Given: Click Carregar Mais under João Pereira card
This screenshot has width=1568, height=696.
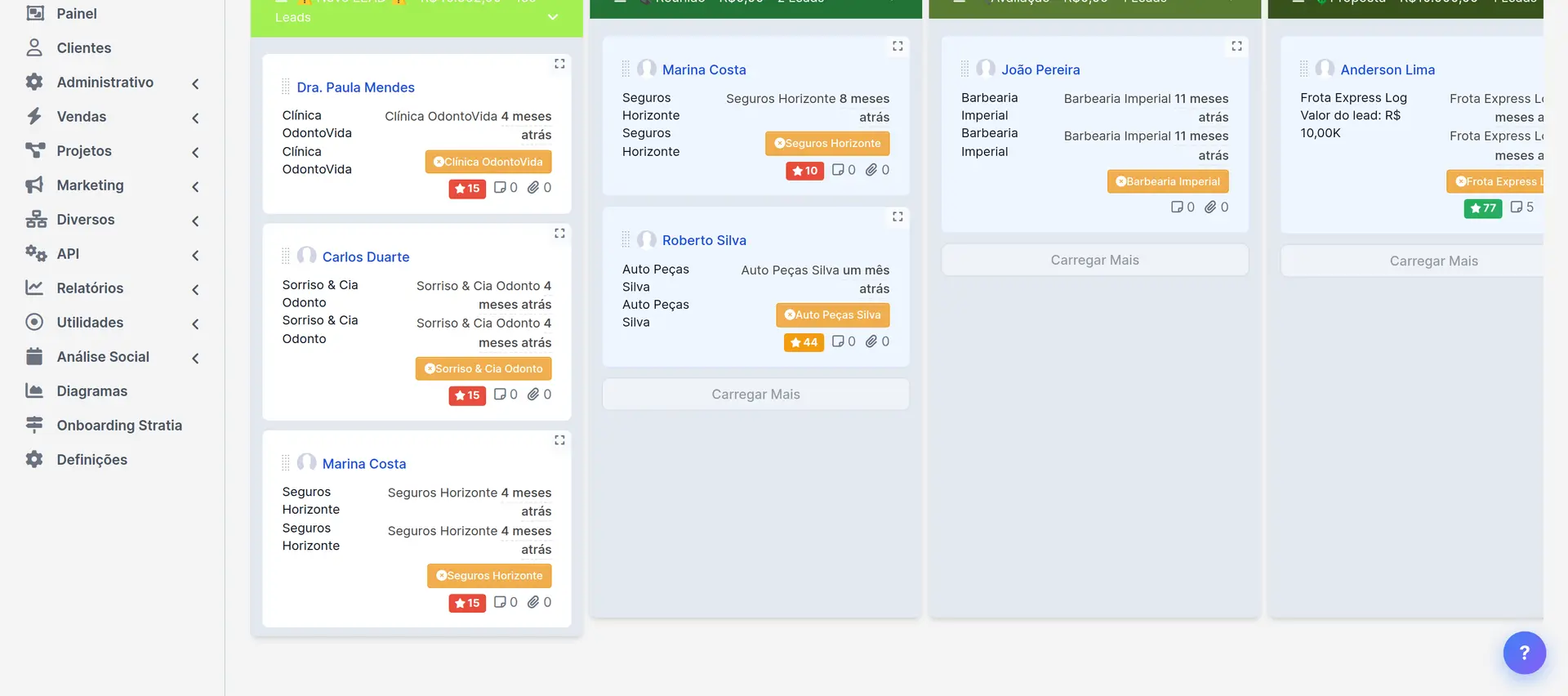Looking at the screenshot, I should pos(1094,260).
